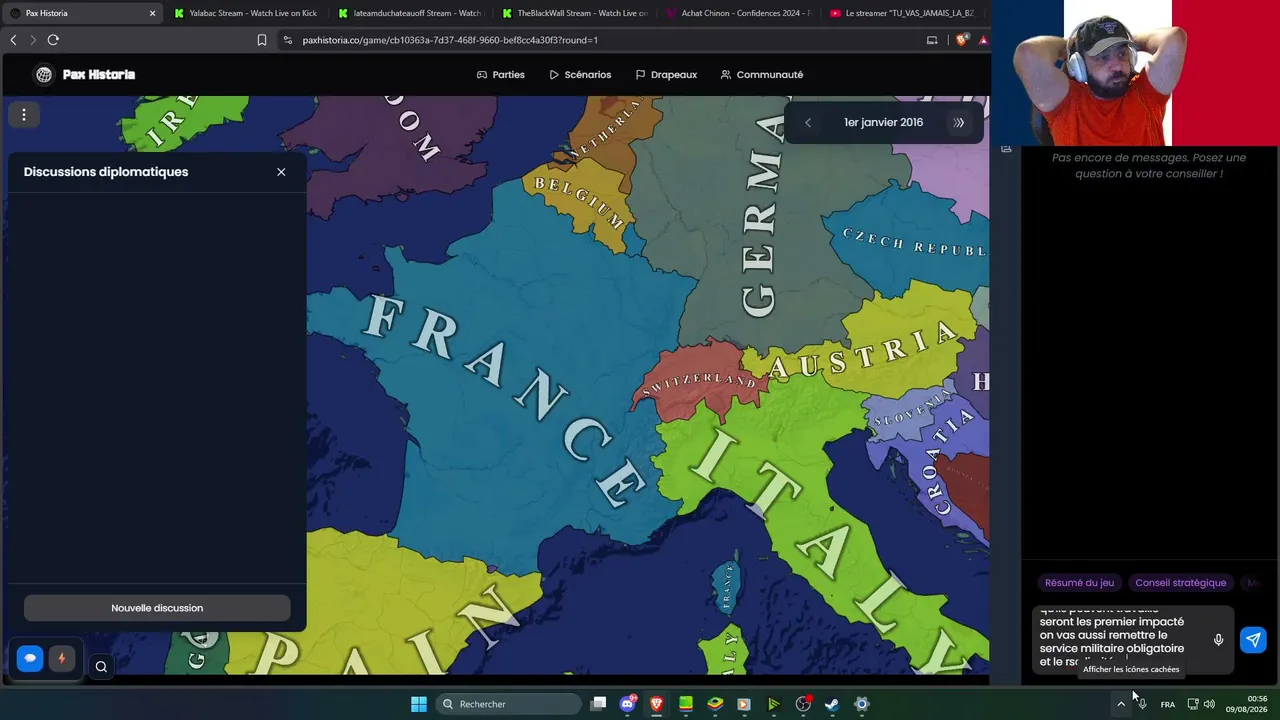This screenshot has width=1280, height=720.
Task: Click the streamer webcam overlay
Action: tap(1137, 73)
